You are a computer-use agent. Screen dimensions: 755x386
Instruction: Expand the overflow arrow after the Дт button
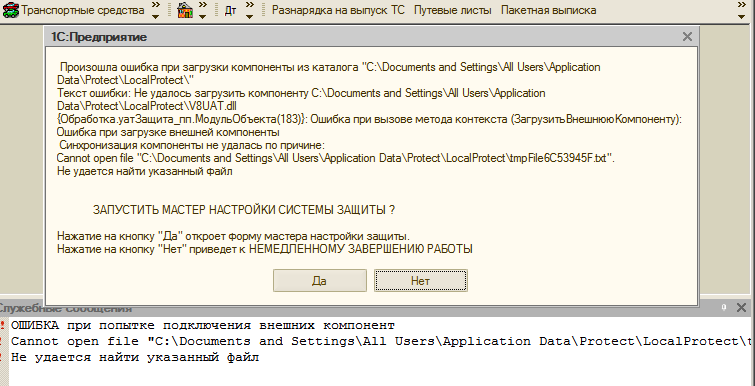coord(249,10)
